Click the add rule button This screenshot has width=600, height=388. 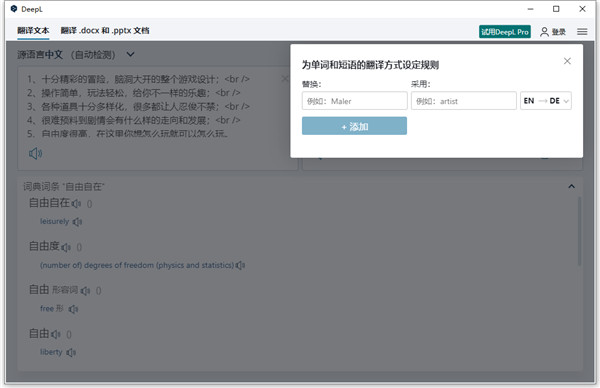point(354,126)
